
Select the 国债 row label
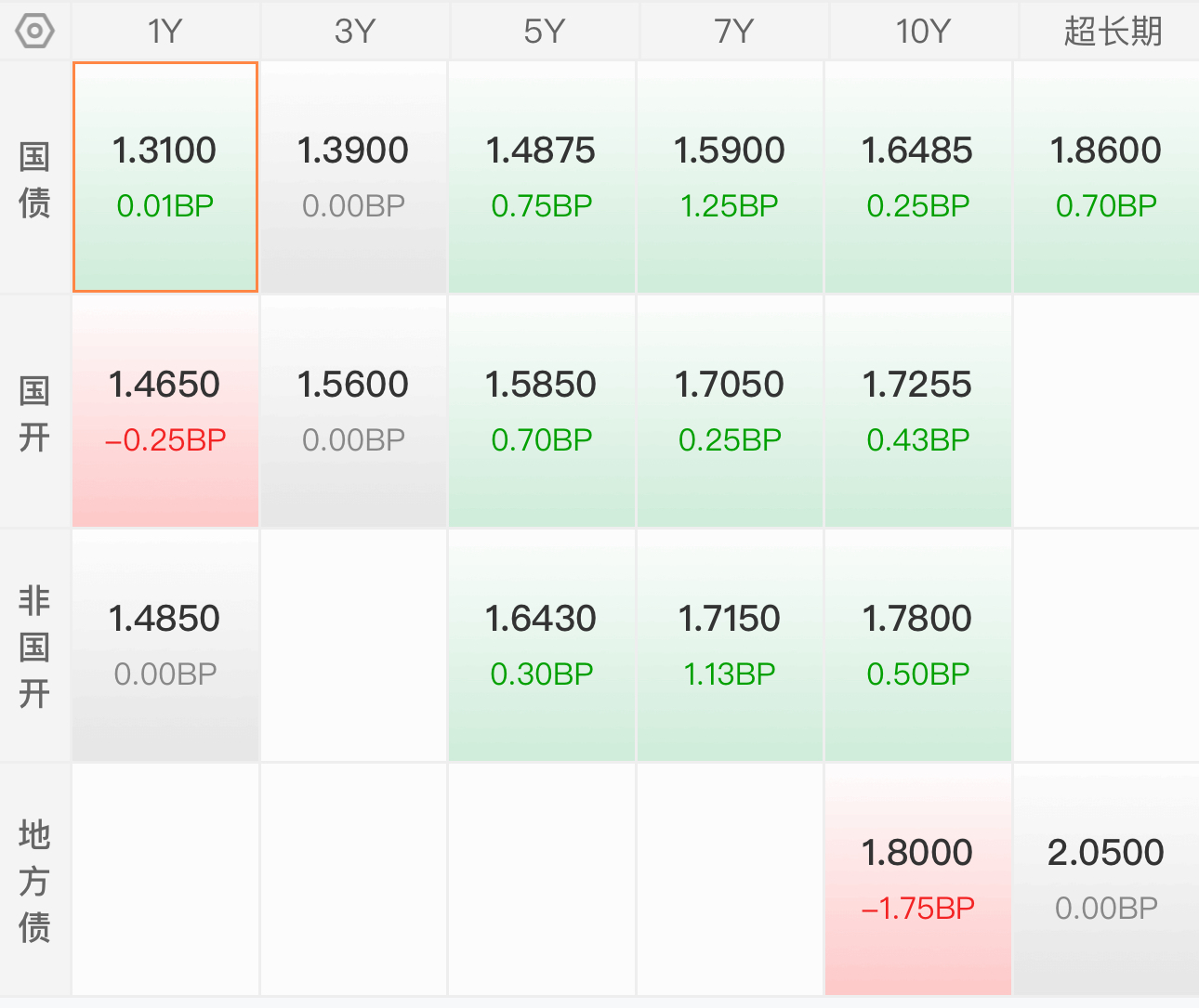pos(34,178)
